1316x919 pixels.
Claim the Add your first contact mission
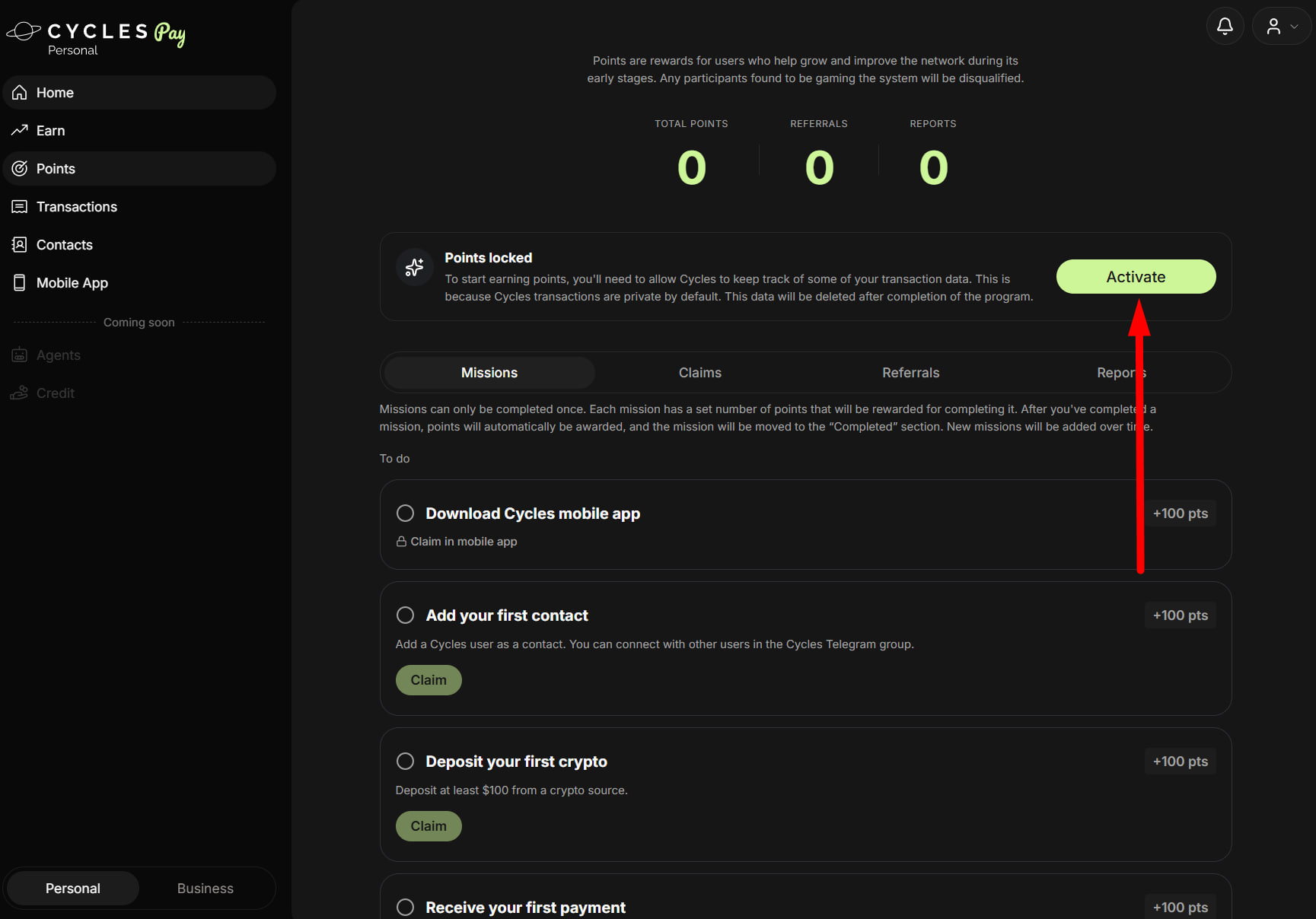pyautogui.click(x=429, y=680)
